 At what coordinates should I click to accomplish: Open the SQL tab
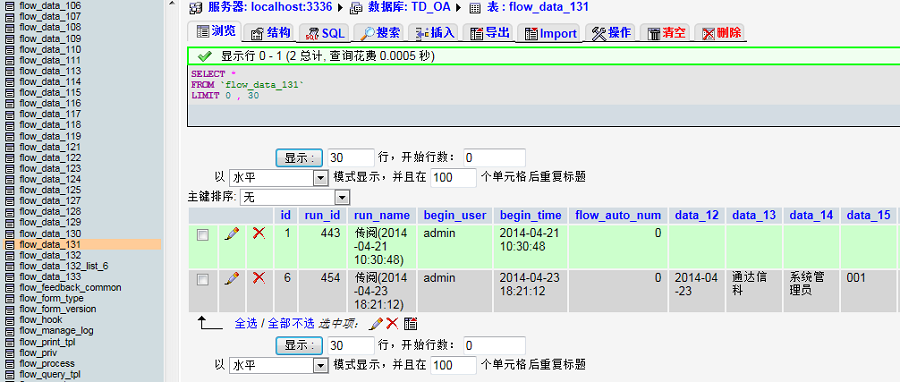pyautogui.click(x=324, y=33)
